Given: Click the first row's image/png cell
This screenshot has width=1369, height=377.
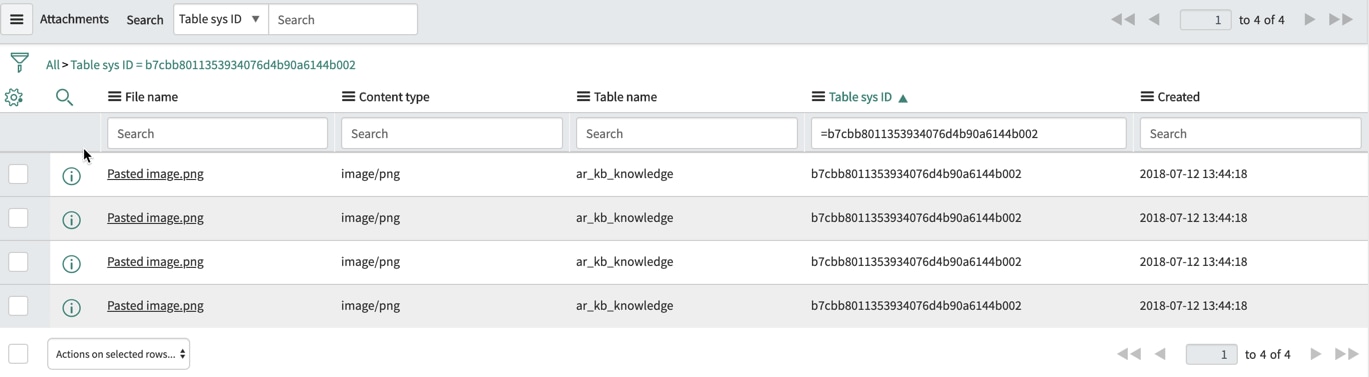Looking at the screenshot, I should (370, 174).
